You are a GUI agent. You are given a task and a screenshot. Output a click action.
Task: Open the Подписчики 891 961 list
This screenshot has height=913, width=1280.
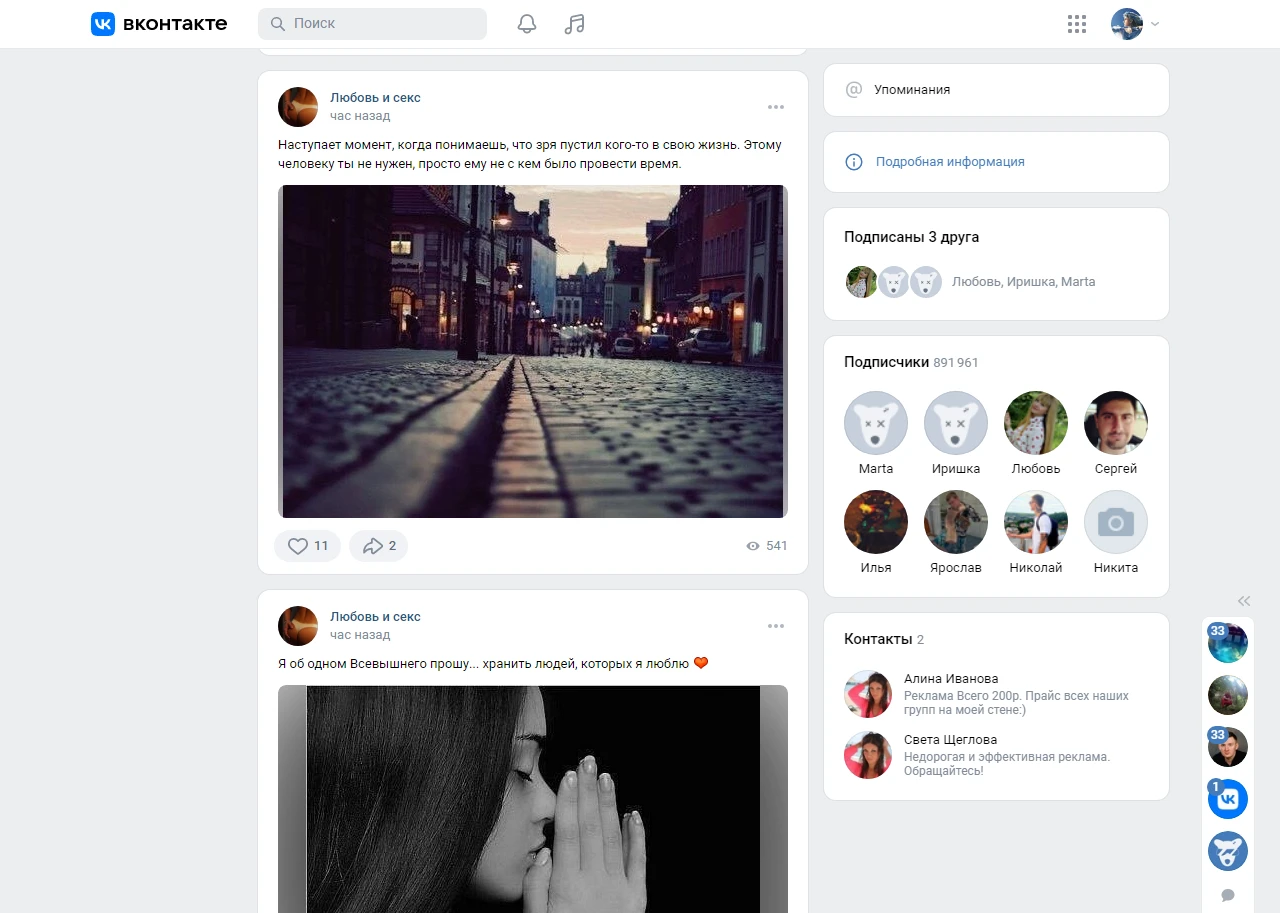point(911,362)
